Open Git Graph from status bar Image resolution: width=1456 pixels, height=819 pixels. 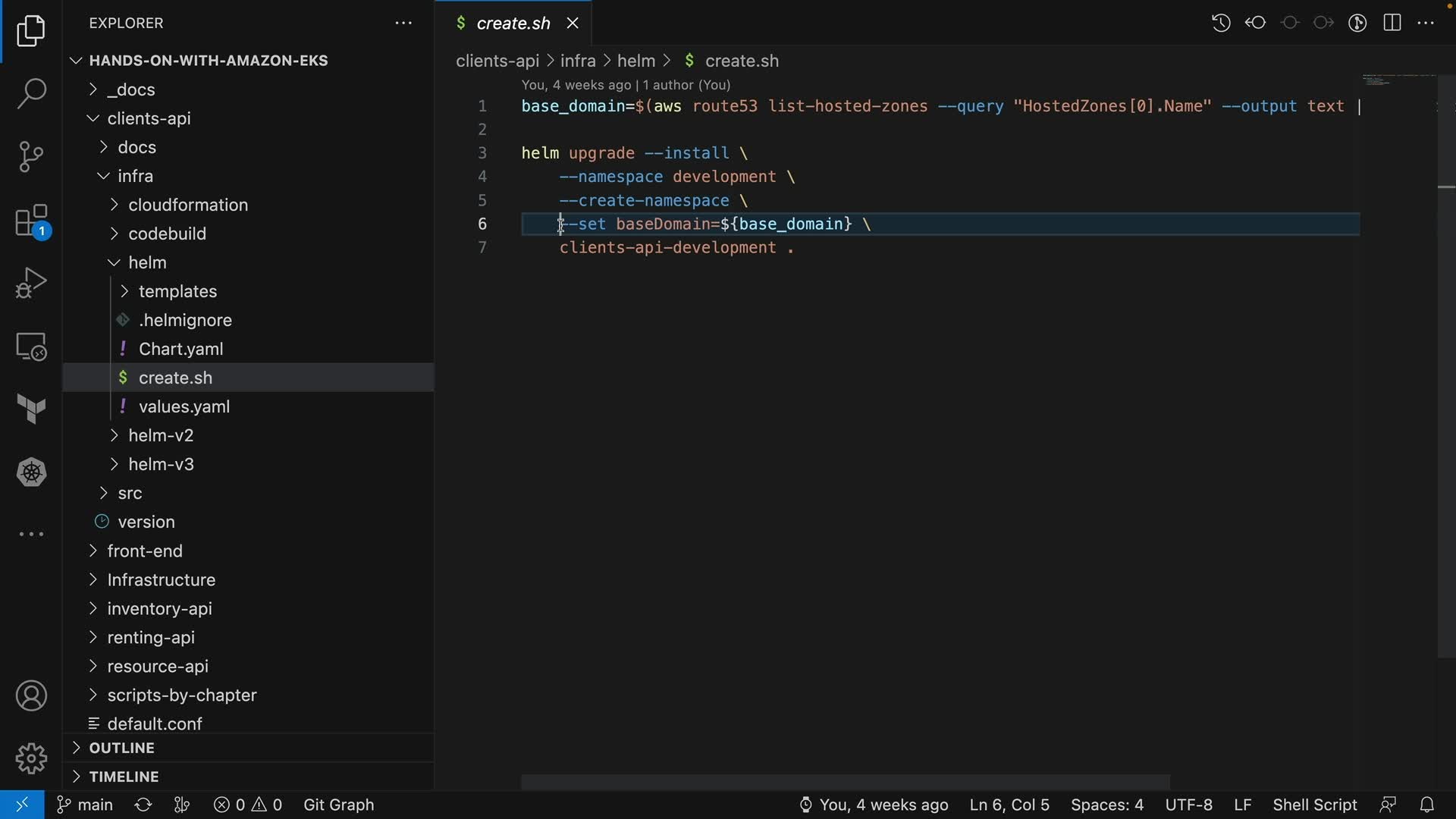click(338, 805)
